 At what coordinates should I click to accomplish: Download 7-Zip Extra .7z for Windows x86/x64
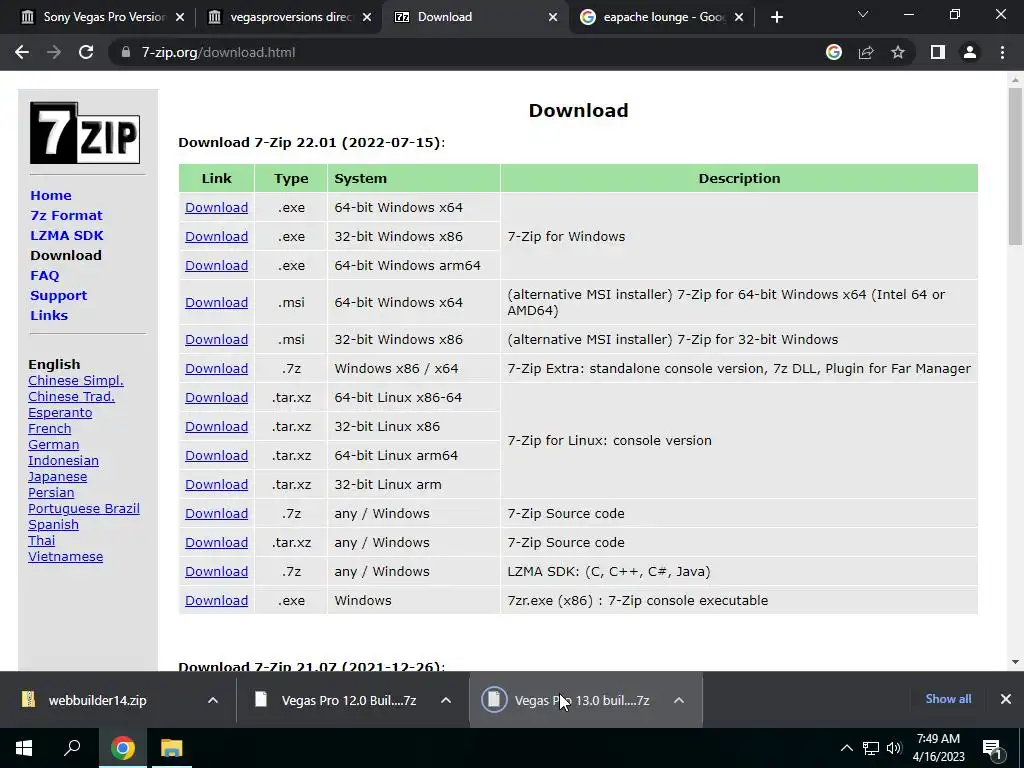click(216, 368)
